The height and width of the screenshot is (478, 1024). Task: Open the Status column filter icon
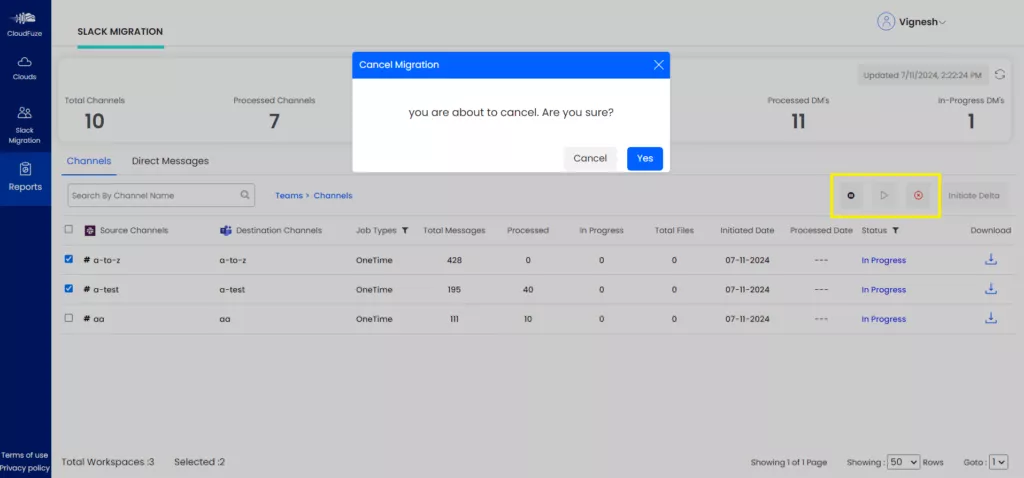tap(895, 231)
